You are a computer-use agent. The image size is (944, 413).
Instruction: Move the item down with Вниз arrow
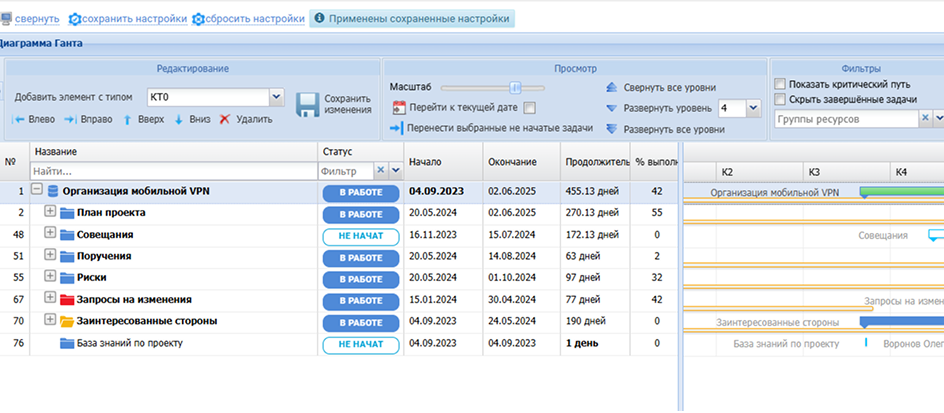click(179, 119)
